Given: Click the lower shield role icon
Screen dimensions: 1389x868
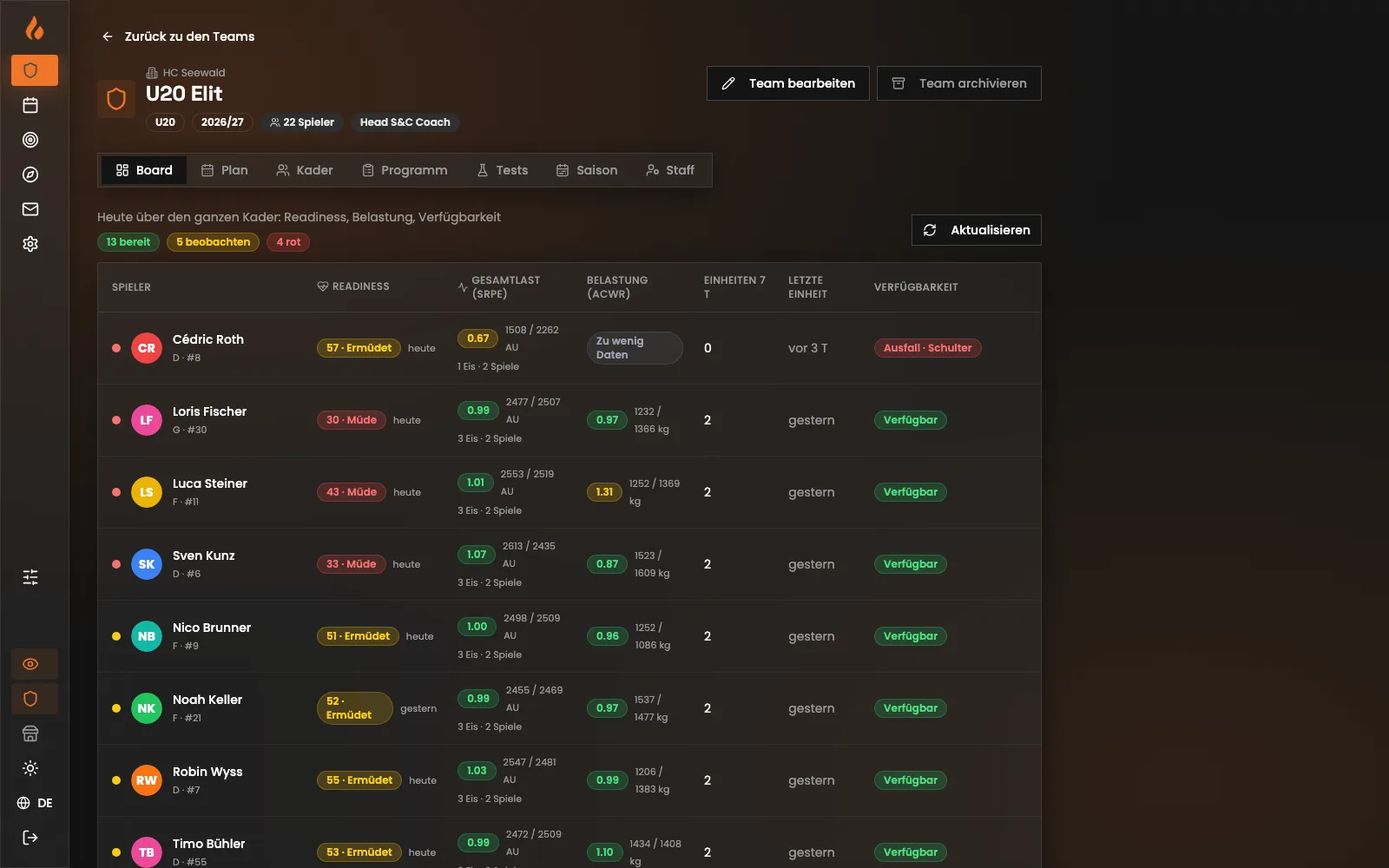Looking at the screenshot, I should [35, 699].
